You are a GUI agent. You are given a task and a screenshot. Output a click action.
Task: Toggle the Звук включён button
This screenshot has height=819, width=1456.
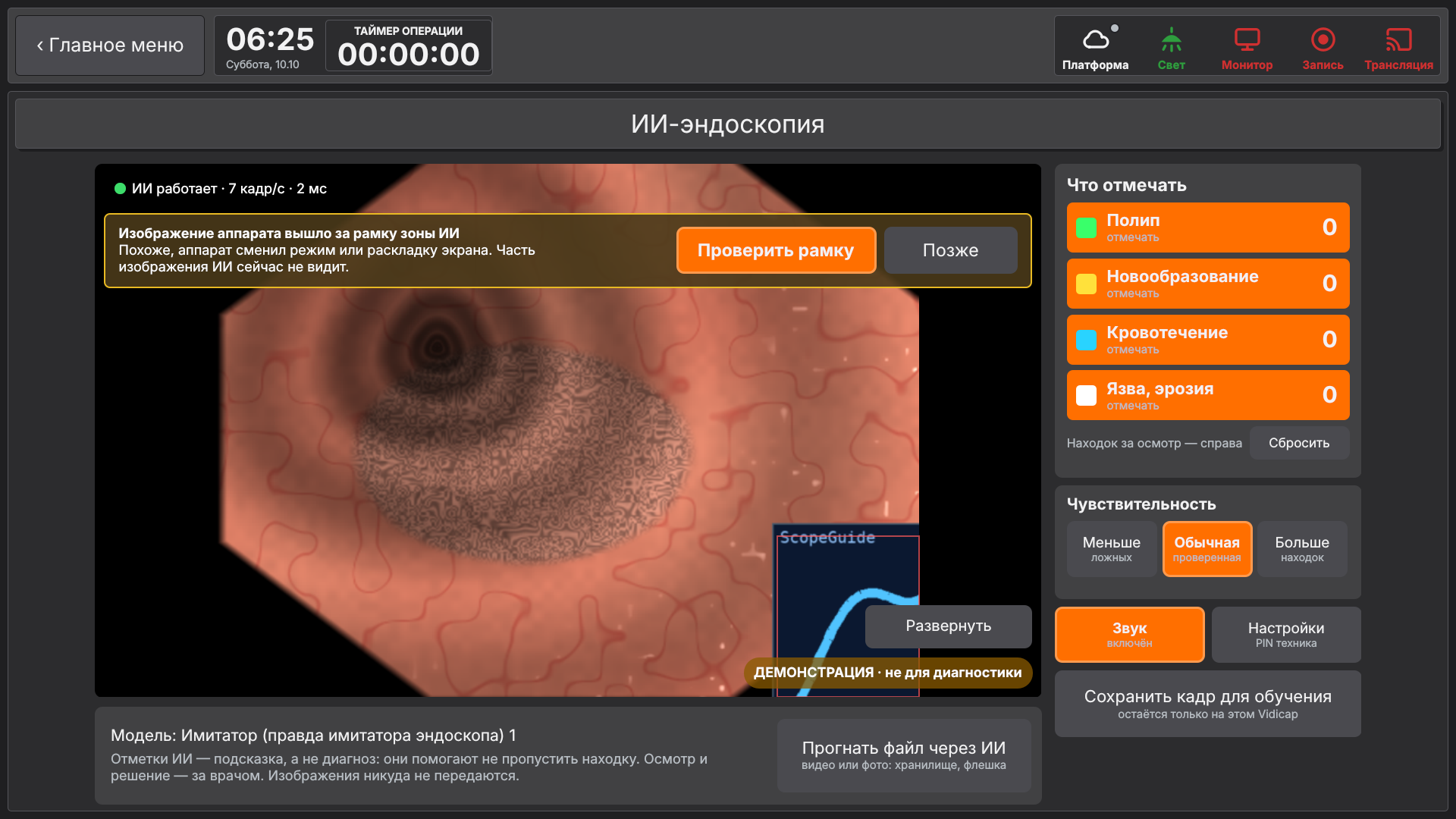[x=1129, y=635]
